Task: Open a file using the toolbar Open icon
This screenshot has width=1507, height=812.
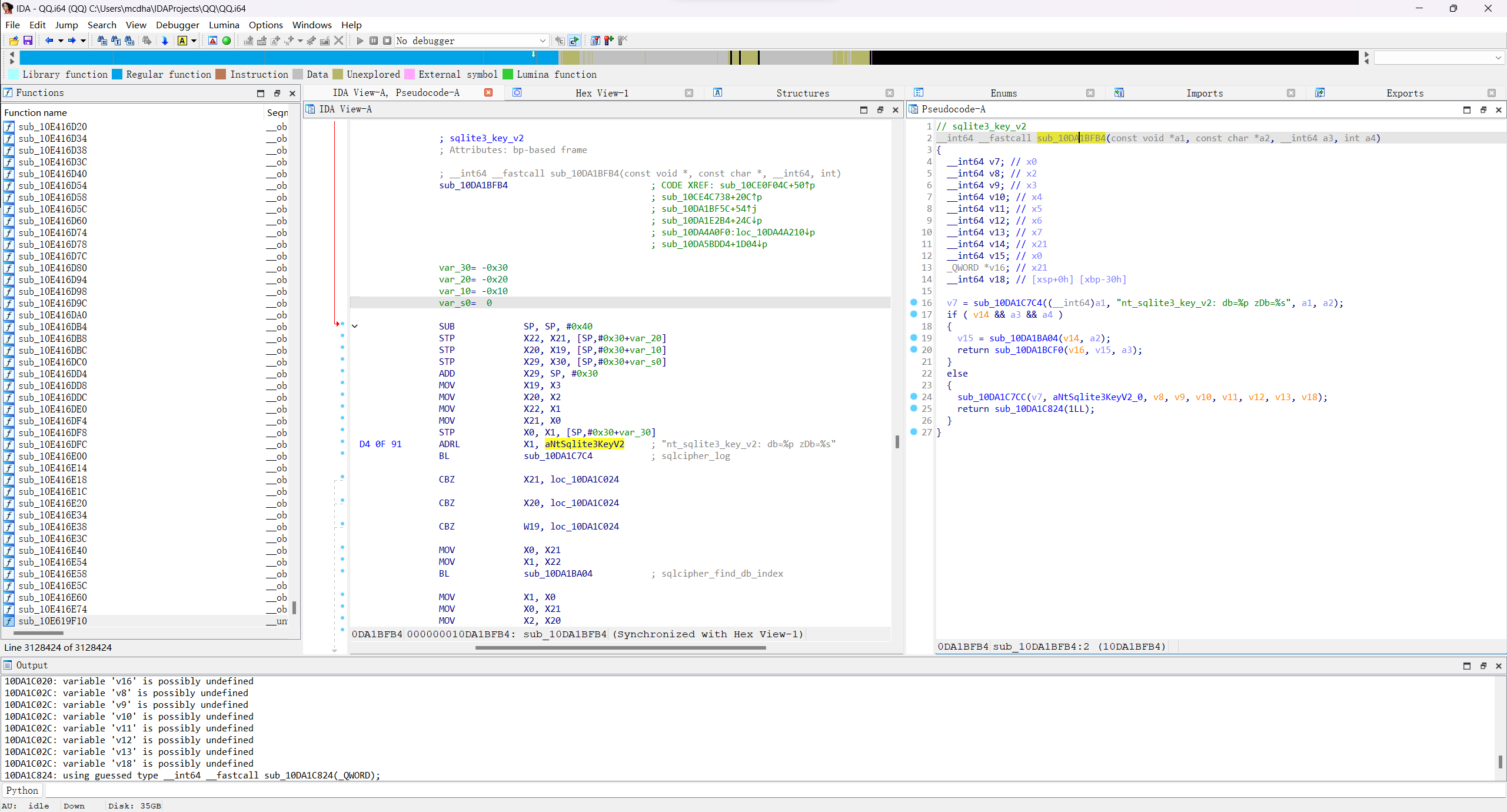Action: (x=14, y=41)
